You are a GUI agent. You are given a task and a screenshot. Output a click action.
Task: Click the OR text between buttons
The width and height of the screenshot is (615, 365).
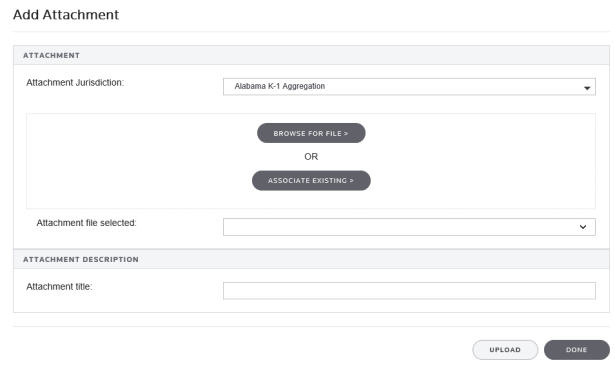(x=311, y=157)
